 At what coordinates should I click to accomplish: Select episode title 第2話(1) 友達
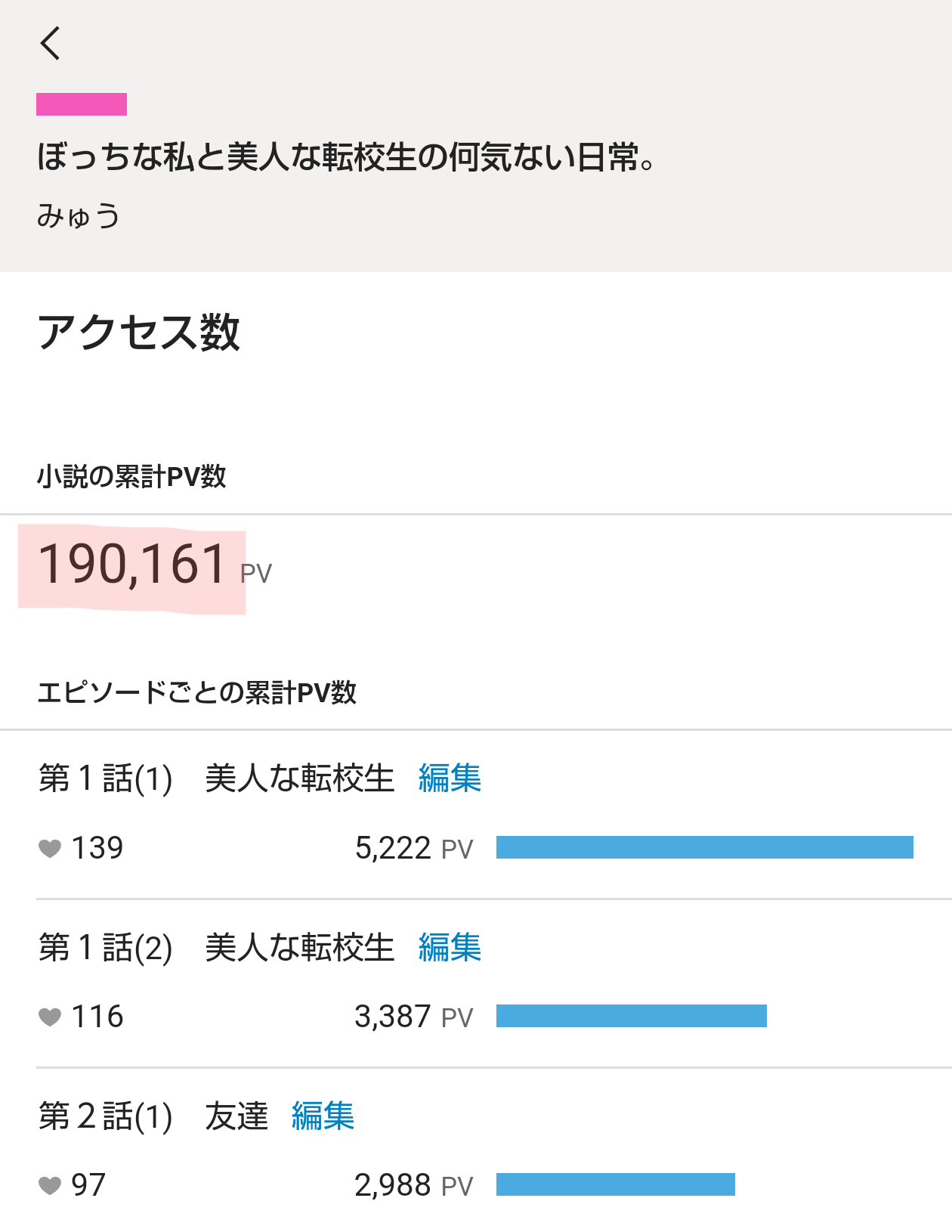pos(153,1116)
